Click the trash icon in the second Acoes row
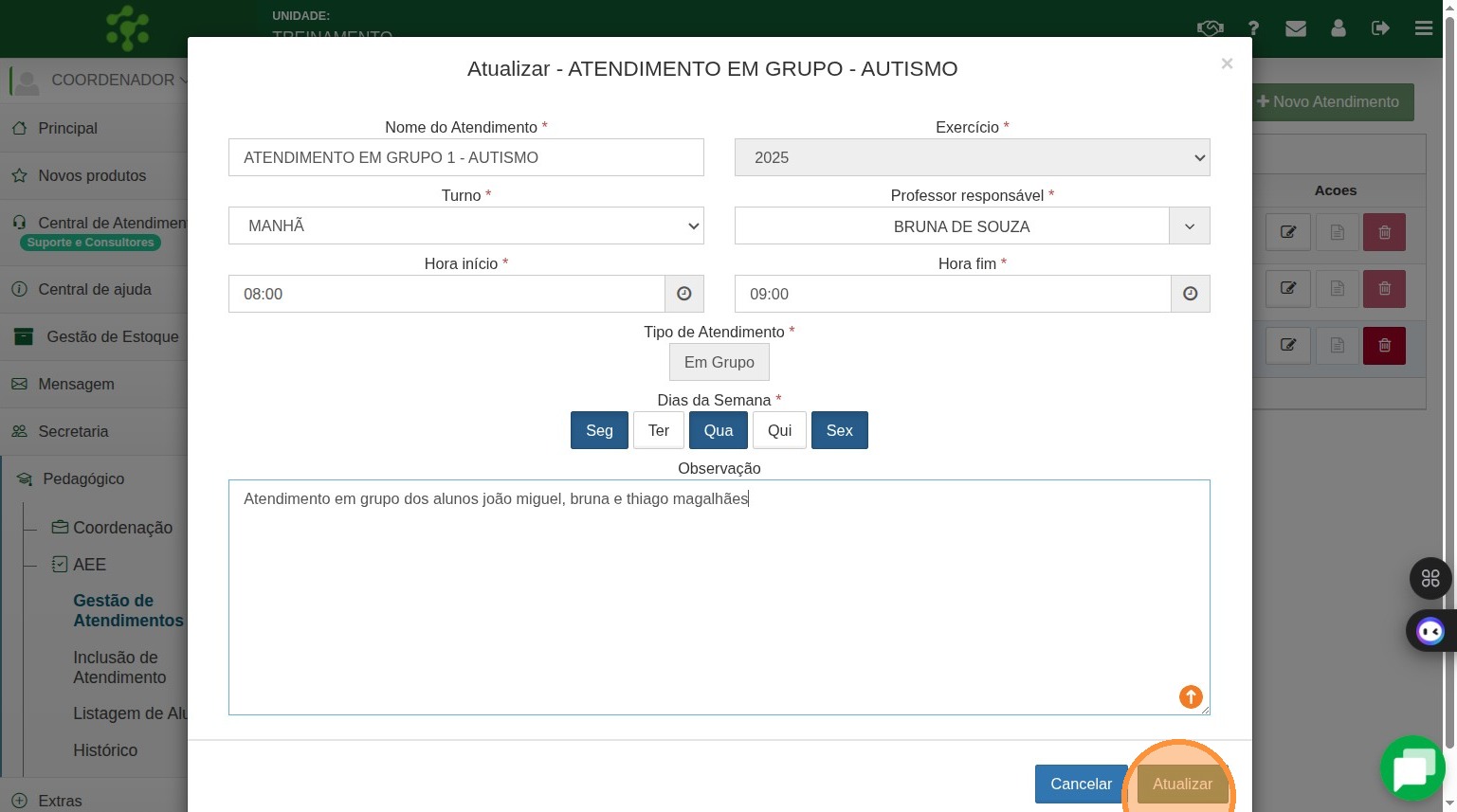 pos(1385,289)
